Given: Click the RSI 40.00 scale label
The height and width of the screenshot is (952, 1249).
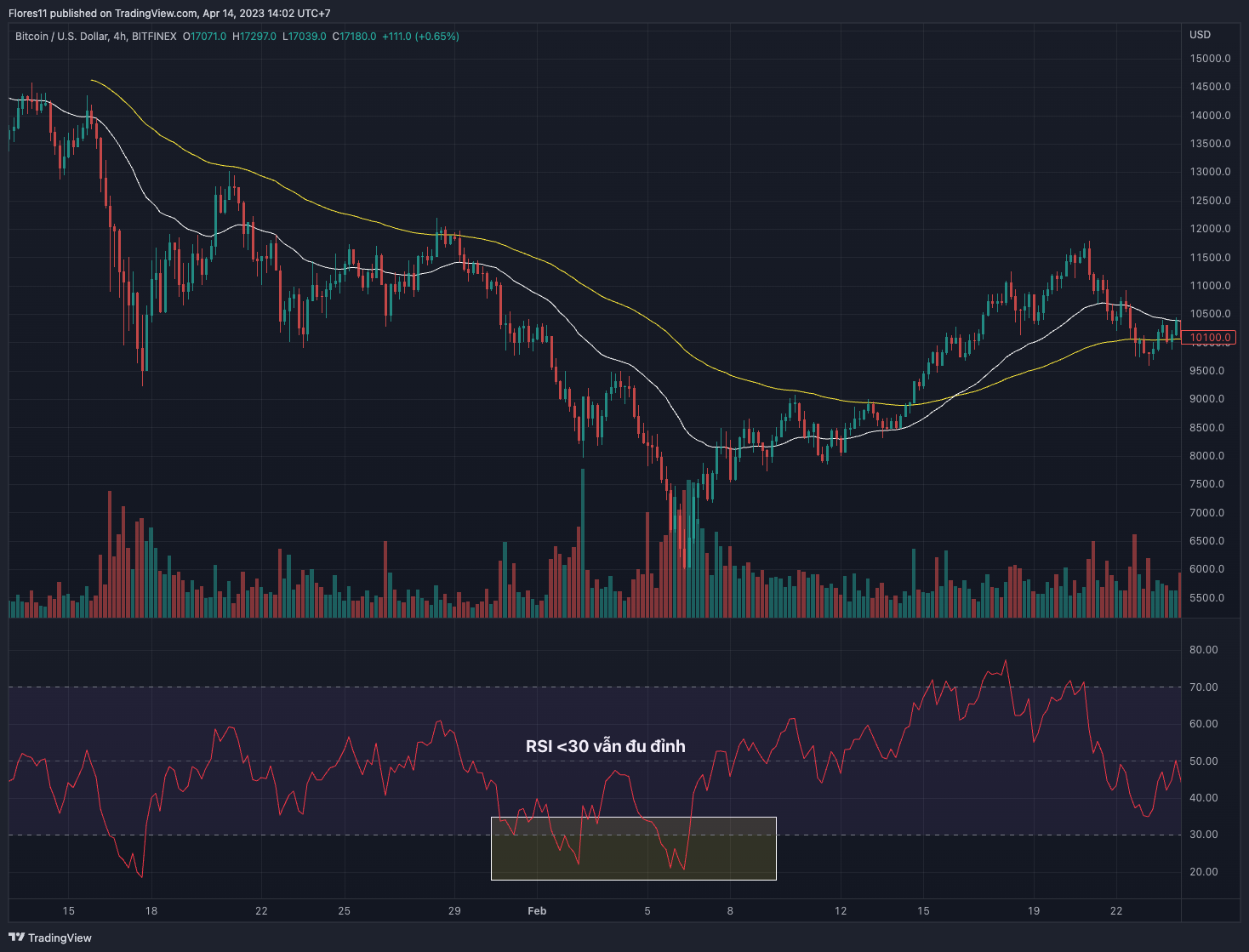Looking at the screenshot, I should [x=1204, y=798].
